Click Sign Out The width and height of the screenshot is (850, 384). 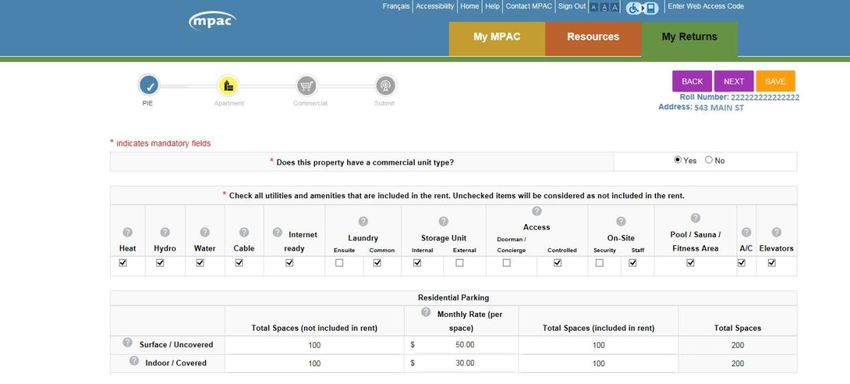click(572, 7)
